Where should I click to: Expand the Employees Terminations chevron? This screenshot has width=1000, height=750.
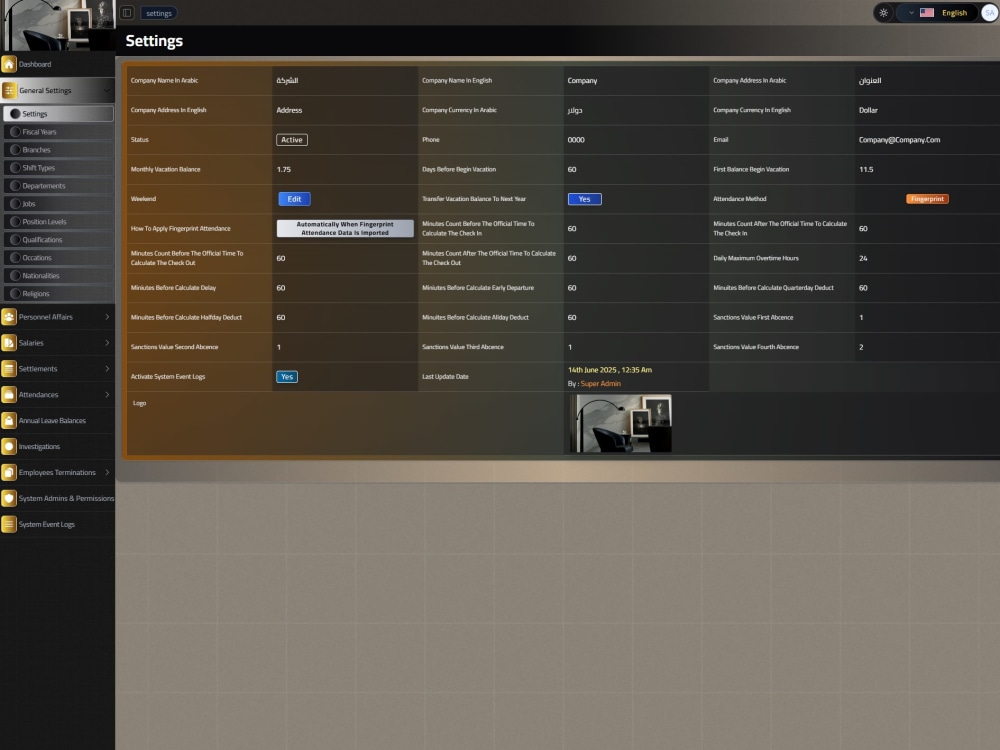tap(107, 473)
